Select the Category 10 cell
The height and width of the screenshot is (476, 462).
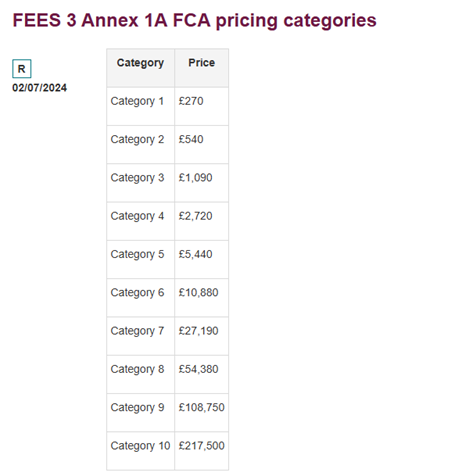click(x=140, y=451)
